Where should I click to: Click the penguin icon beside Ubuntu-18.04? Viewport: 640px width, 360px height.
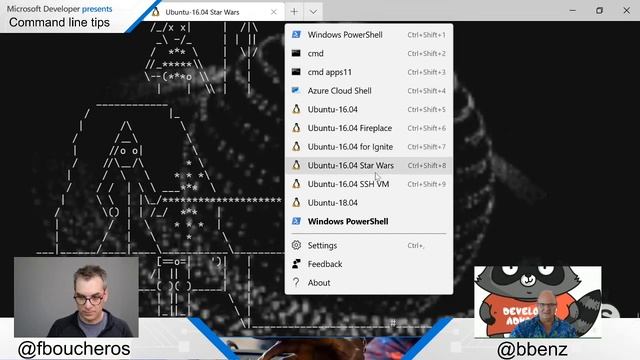pos(296,202)
